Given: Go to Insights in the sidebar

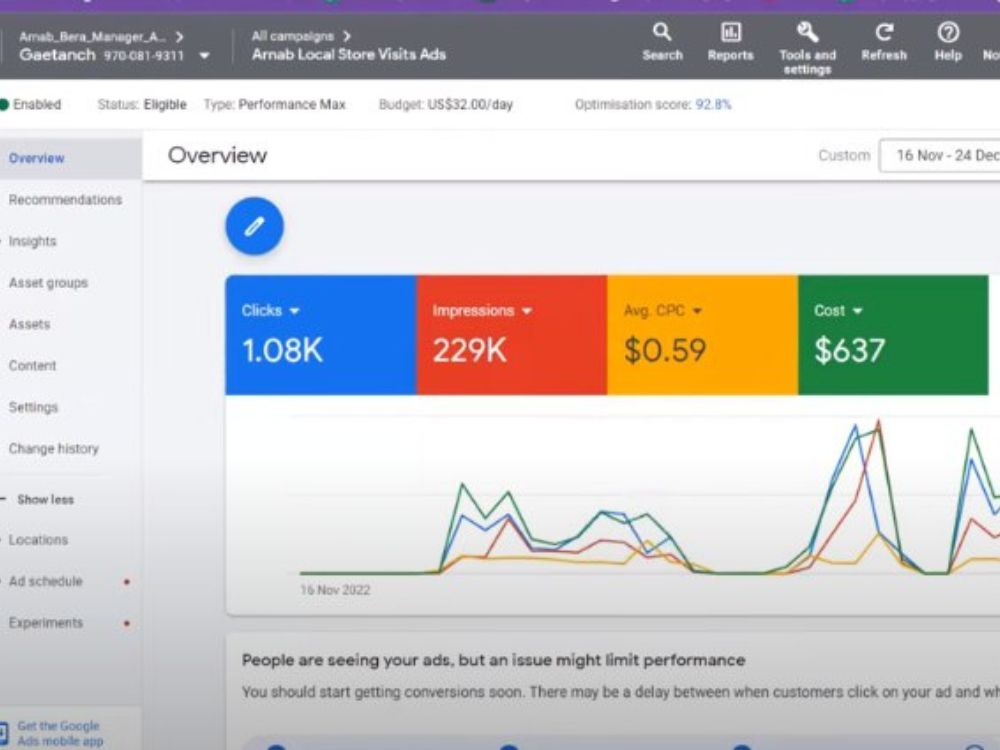Looking at the screenshot, I should 33,241.
